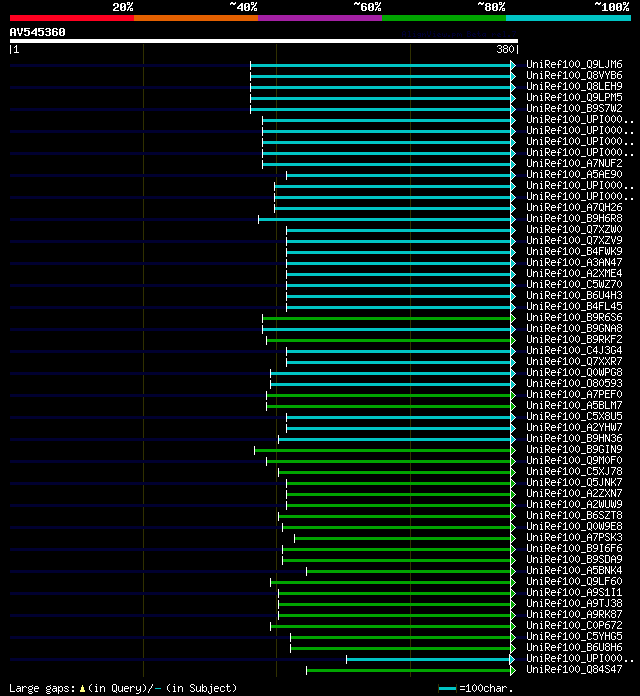
Task: Choose the UniRef100_A2WUW9 entry
Action: coord(574,504)
